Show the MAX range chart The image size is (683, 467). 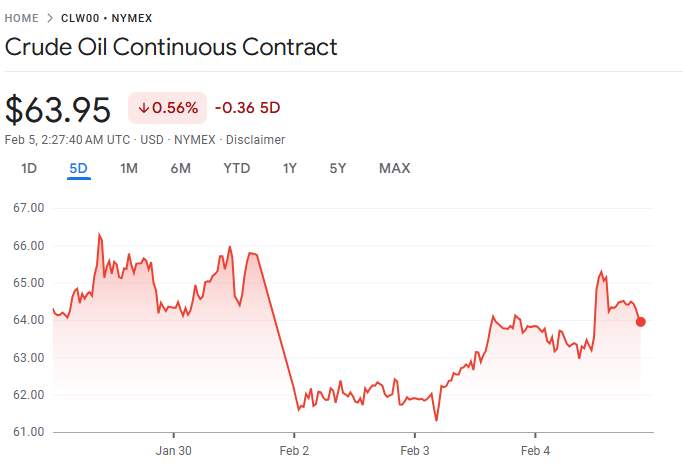tap(395, 168)
